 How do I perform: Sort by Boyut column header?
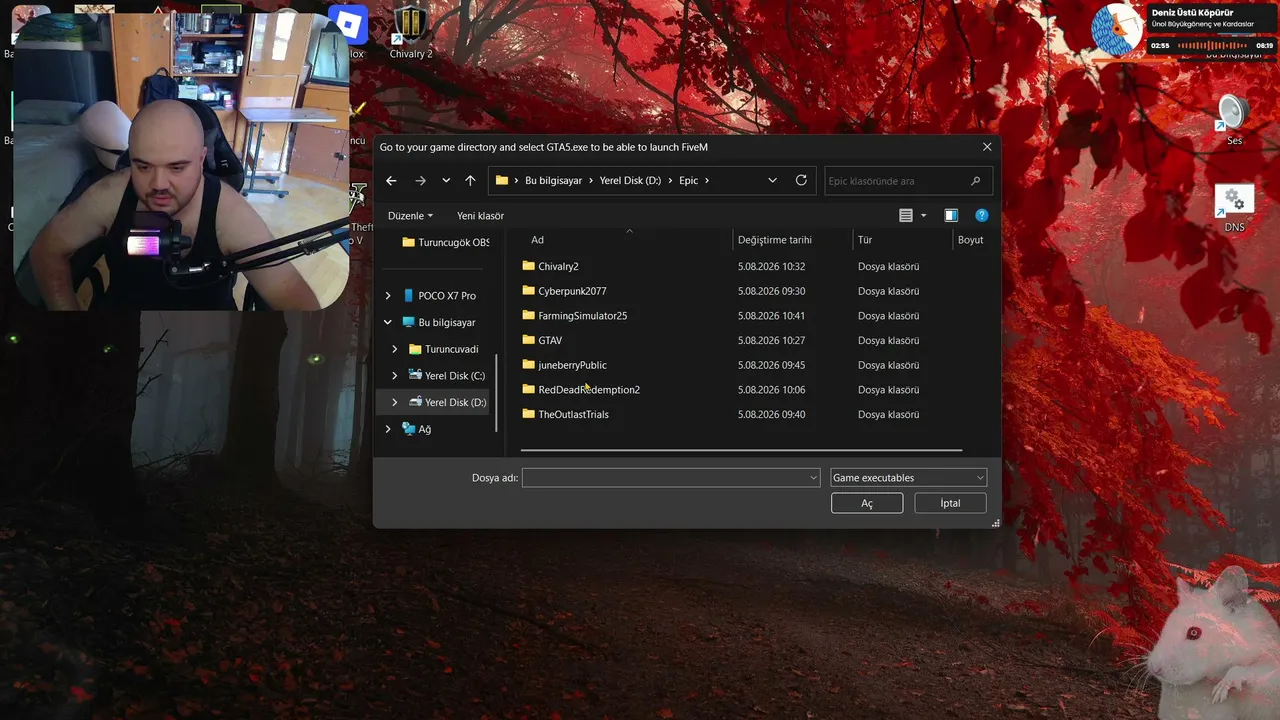click(x=971, y=240)
